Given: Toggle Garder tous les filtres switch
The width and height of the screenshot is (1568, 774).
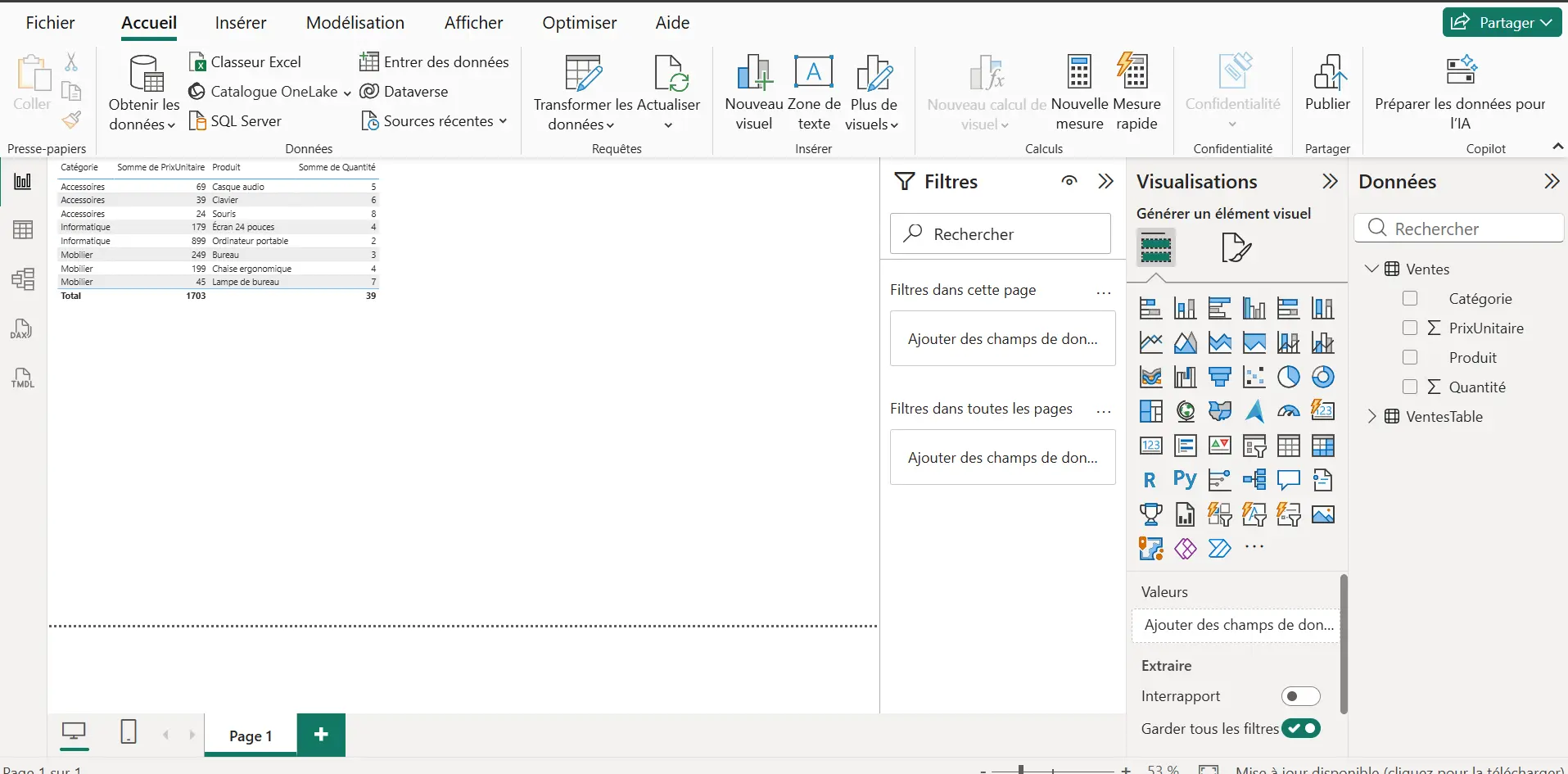Looking at the screenshot, I should coord(1301,728).
